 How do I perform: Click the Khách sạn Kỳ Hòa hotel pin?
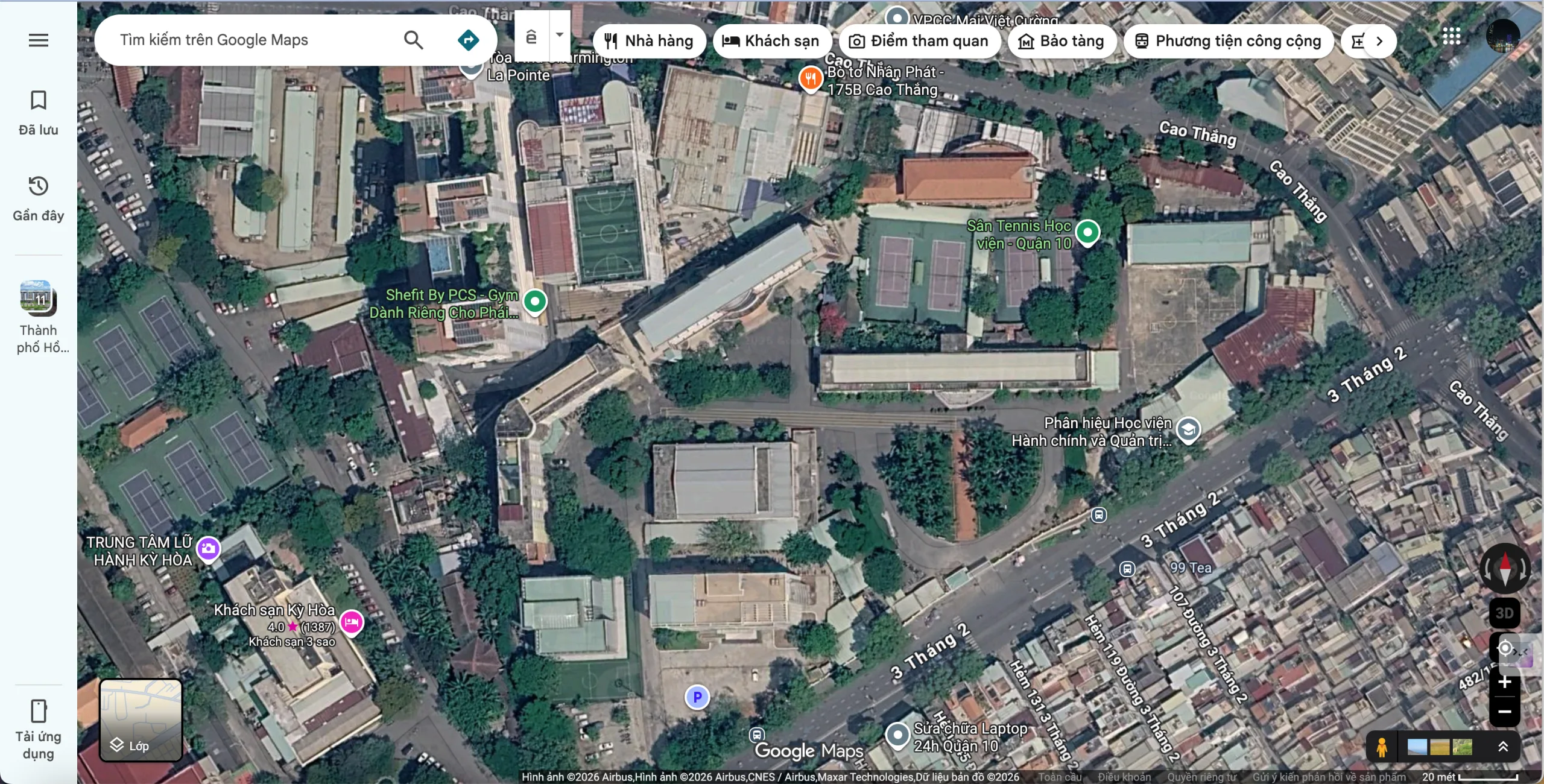click(x=352, y=622)
